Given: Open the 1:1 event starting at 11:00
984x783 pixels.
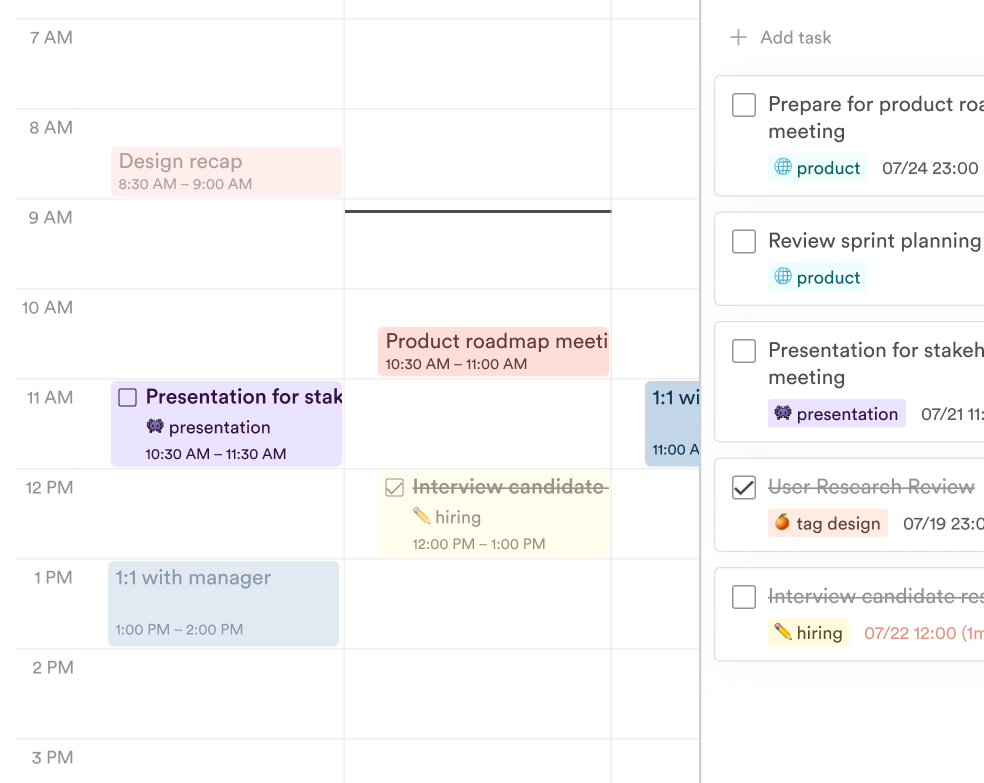Looking at the screenshot, I should [x=670, y=420].
